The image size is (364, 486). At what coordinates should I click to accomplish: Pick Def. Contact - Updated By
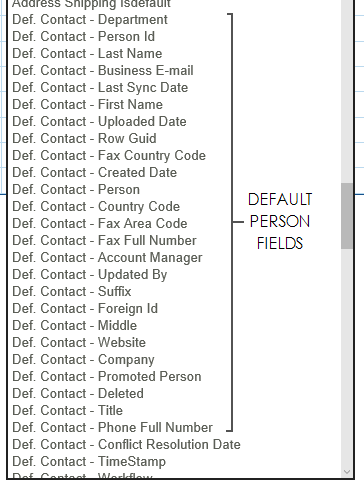[x=90, y=274]
